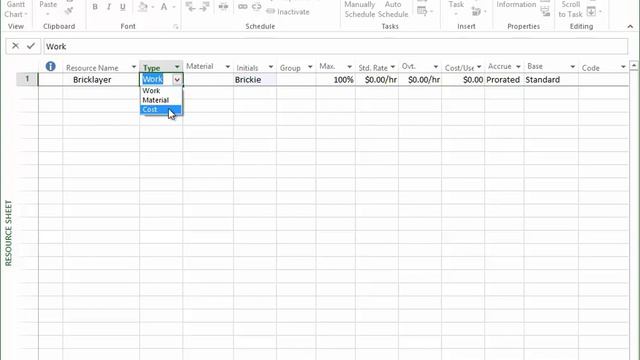Open the Max. column filter dropdown

(x=349, y=67)
